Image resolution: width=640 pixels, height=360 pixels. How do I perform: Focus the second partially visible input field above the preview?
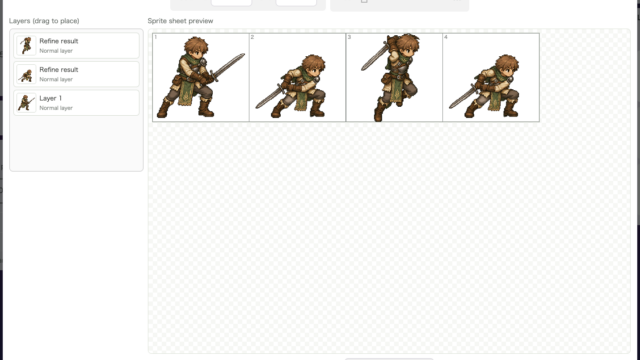point(296,2)
